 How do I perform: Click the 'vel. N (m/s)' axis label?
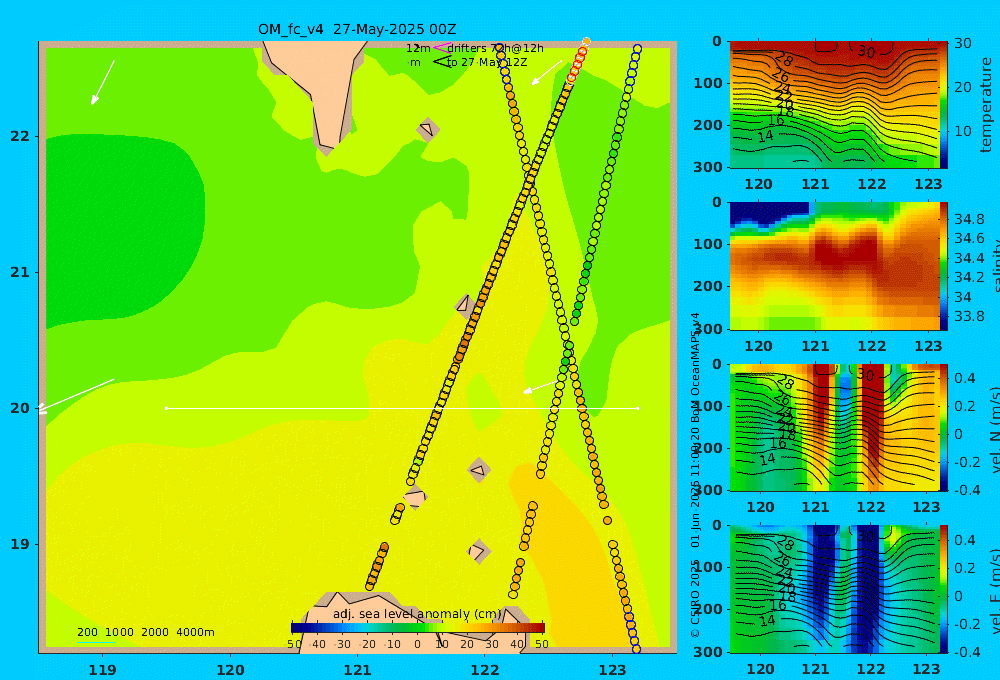tap(995, 429)
